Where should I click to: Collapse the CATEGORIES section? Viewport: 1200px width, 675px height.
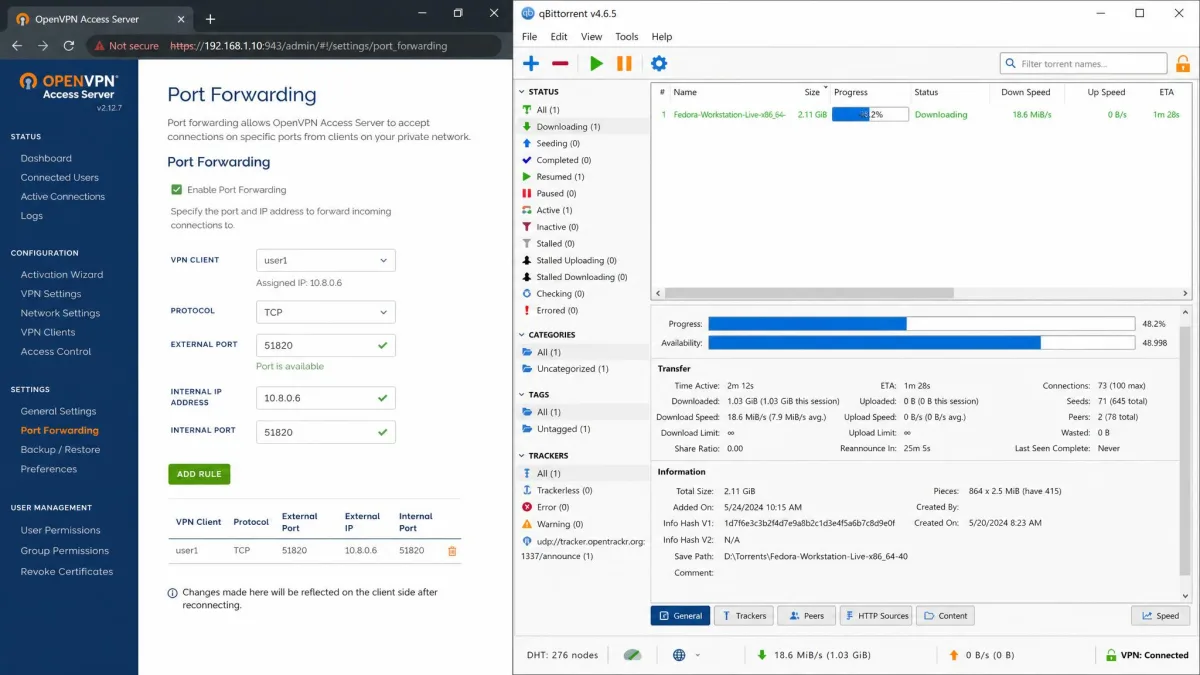(522, 335)
